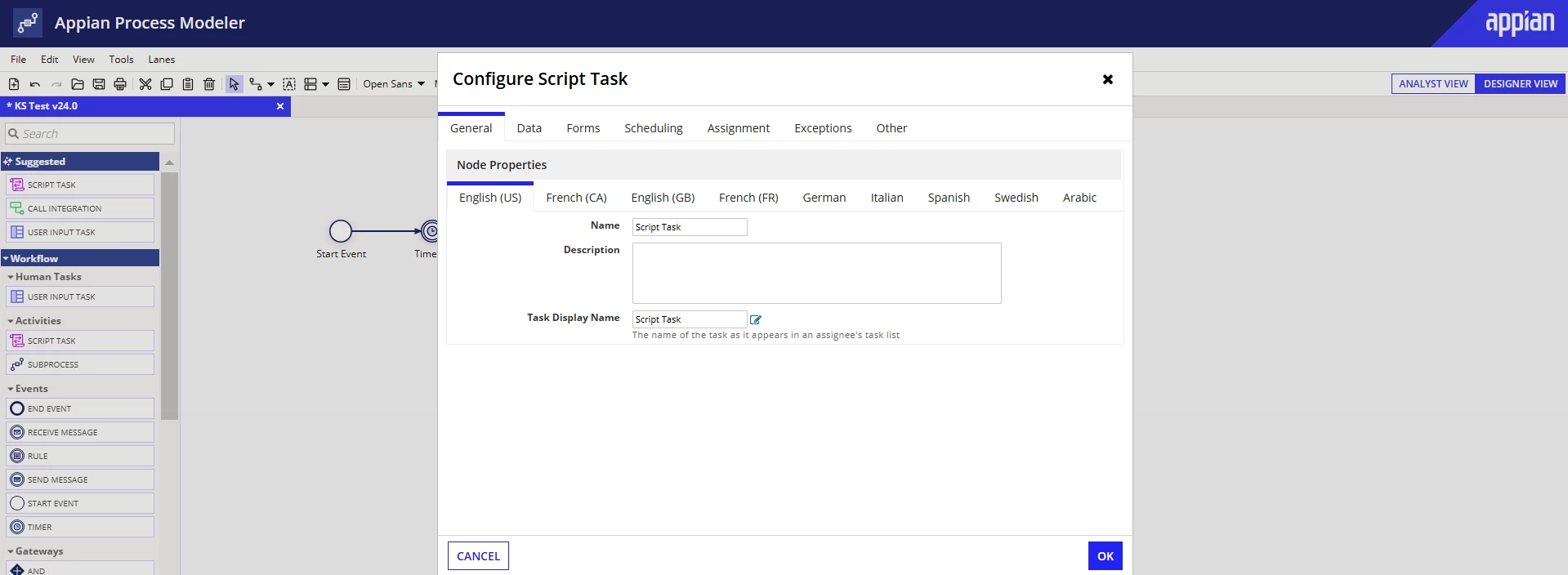Close the Configure Script Task dialog
The image size is (1568, 575).
click(1108, 79)
